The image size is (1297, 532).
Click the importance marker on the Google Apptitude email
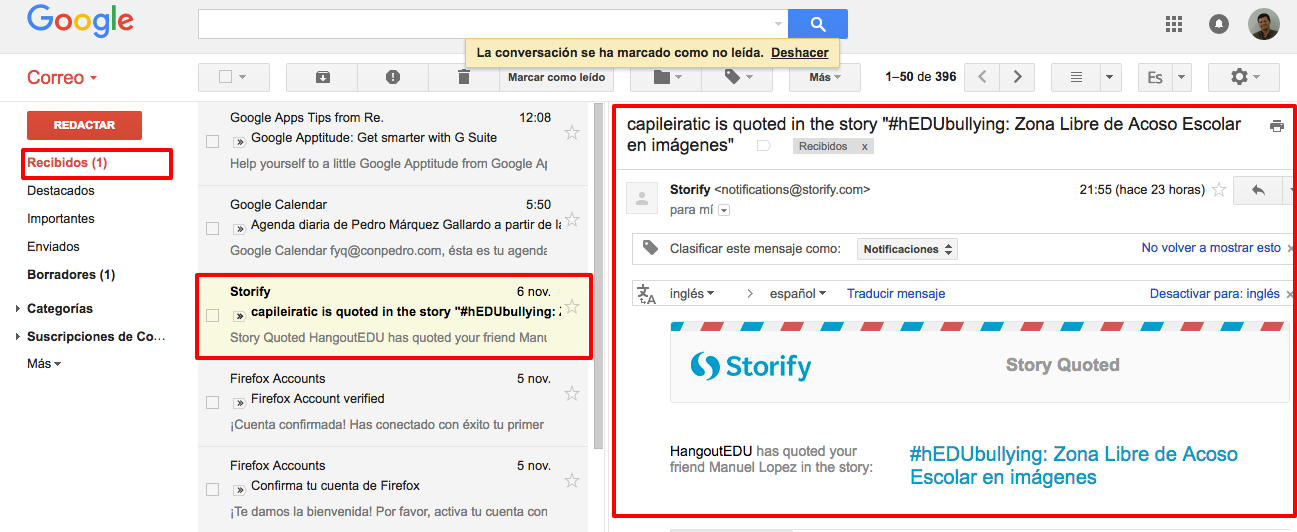click(x=238, y=141)
